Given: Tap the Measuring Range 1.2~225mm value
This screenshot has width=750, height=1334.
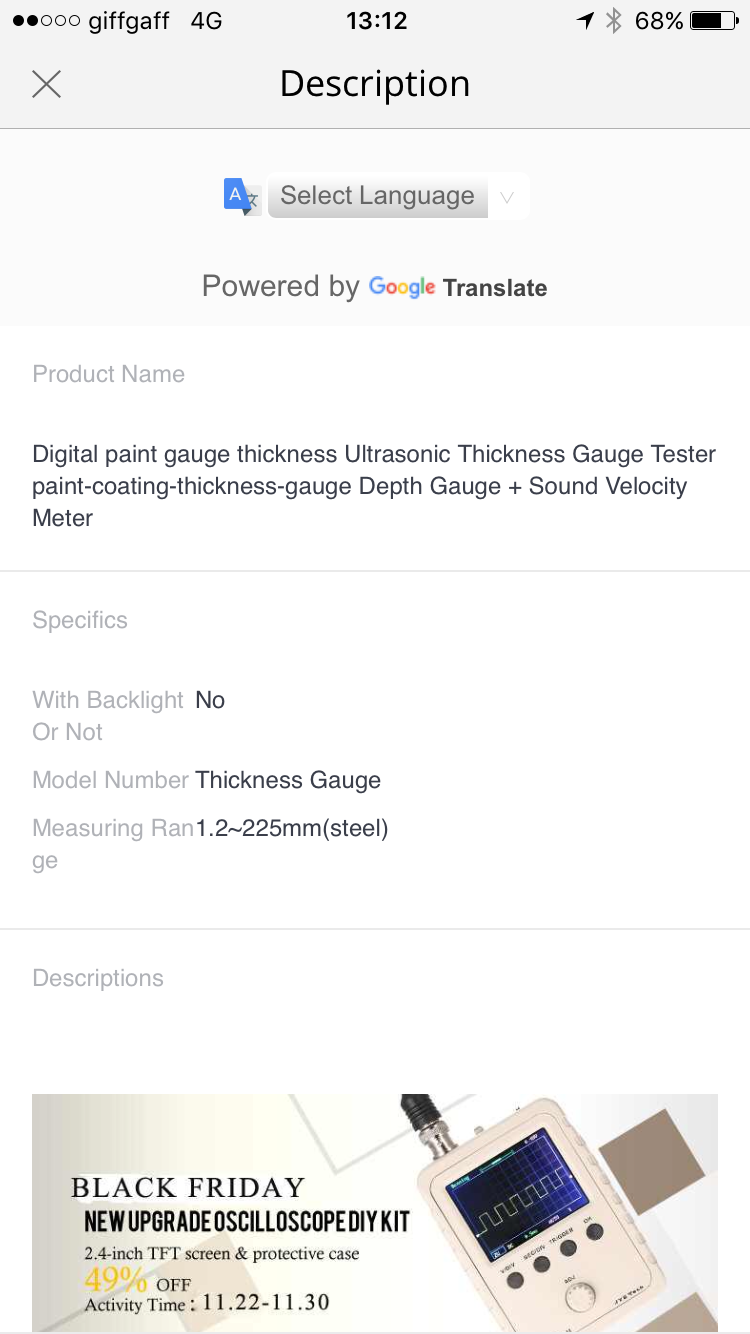Looking at the screenshot, I should pos(292,828).
